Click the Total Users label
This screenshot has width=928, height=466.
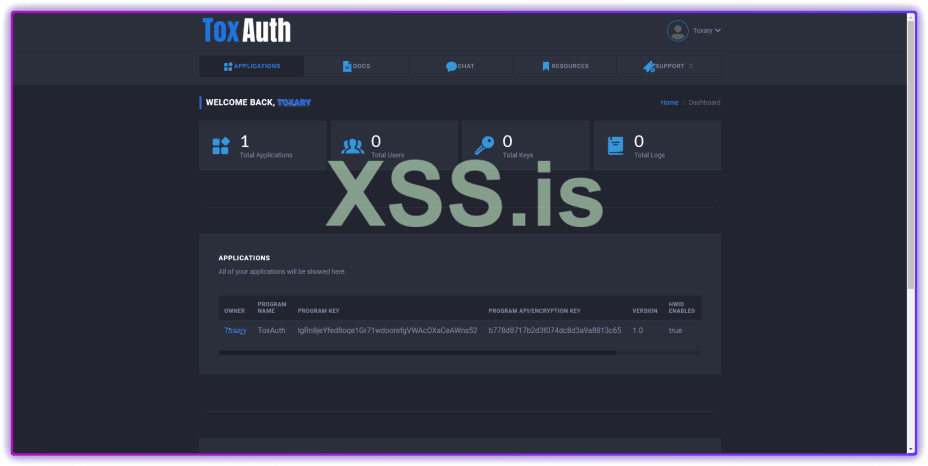pos(388,155)
